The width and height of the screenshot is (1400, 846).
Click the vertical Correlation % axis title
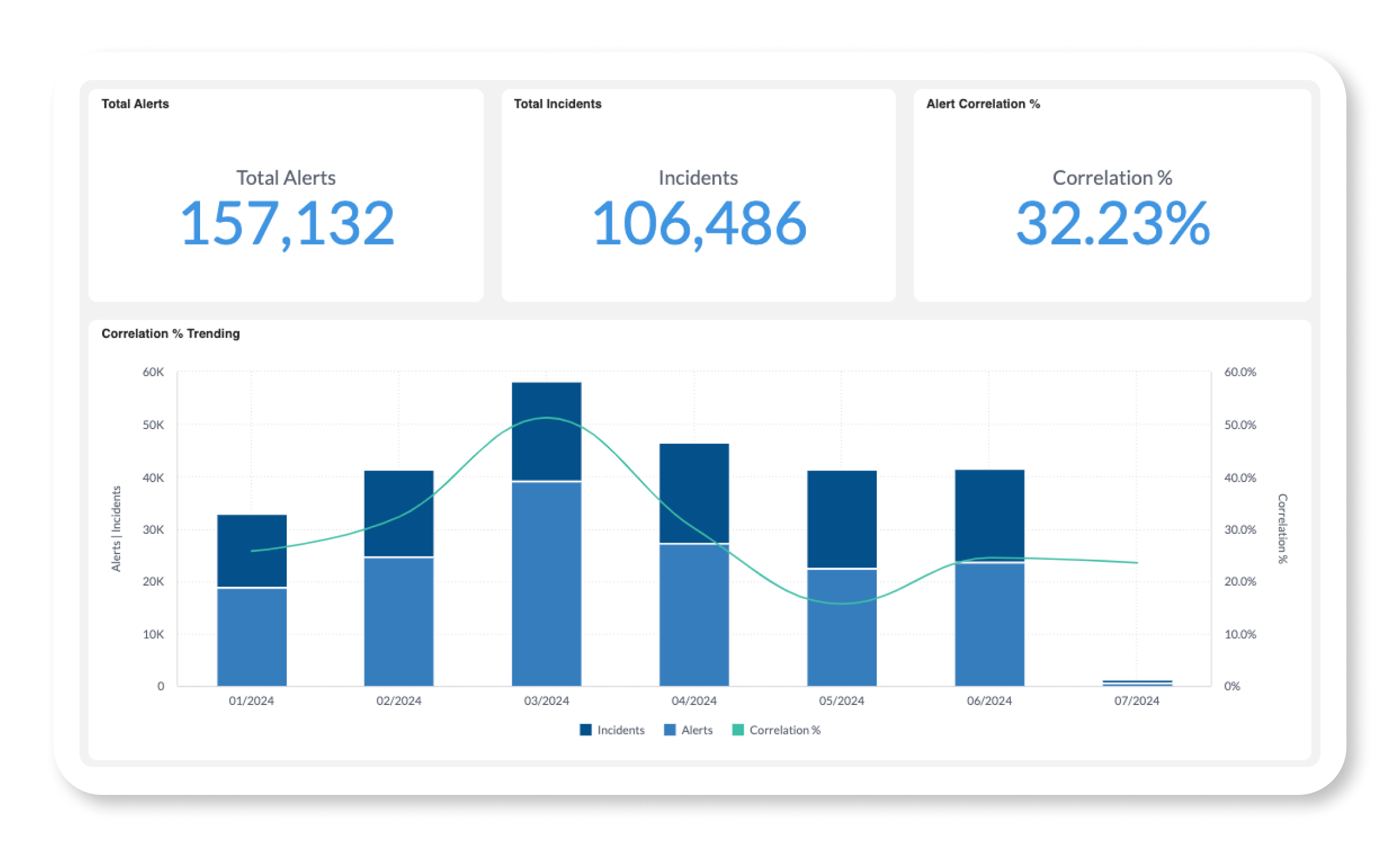[x=1282, y=529]
